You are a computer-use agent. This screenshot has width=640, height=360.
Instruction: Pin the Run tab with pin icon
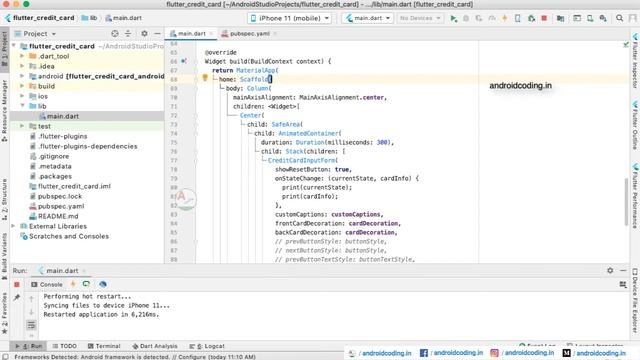(17, 298)
